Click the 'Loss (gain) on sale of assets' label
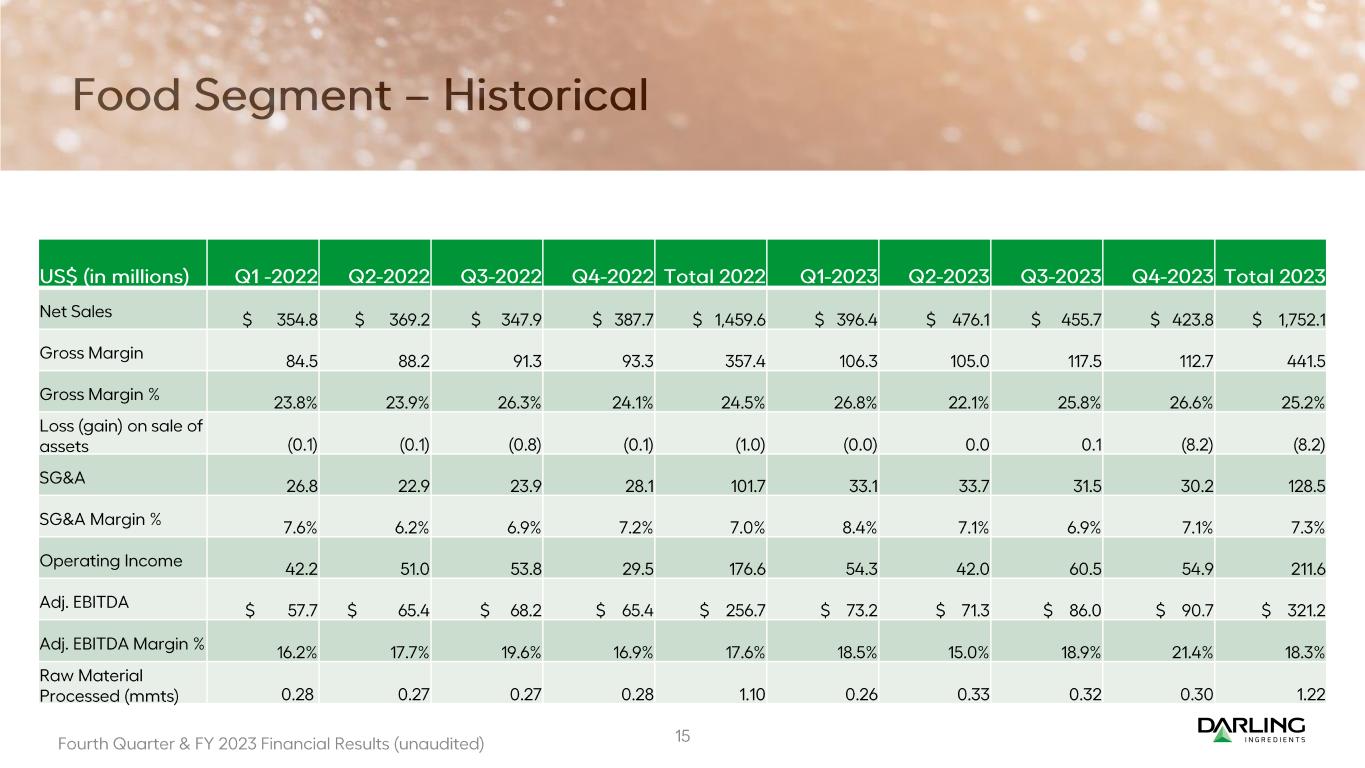The image size is (1365, 768). (x=121, y=435)
